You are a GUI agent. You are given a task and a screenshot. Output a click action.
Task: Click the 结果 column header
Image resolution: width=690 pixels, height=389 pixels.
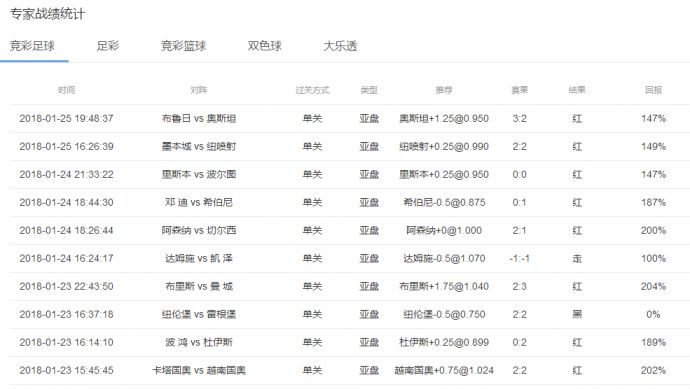pyautogui.click(x=577, y=90)
